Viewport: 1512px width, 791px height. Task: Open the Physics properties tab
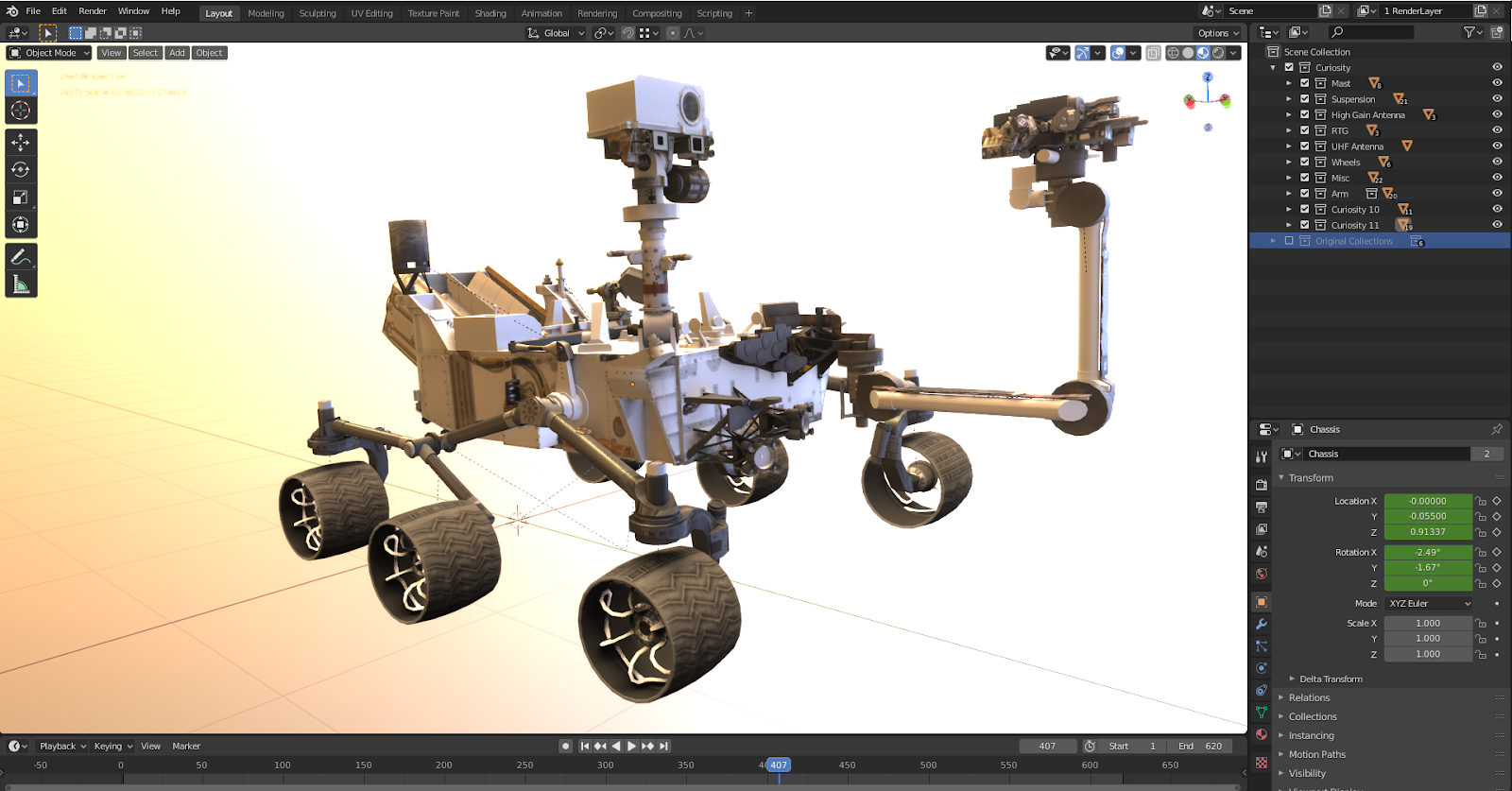coord(1262,668)
